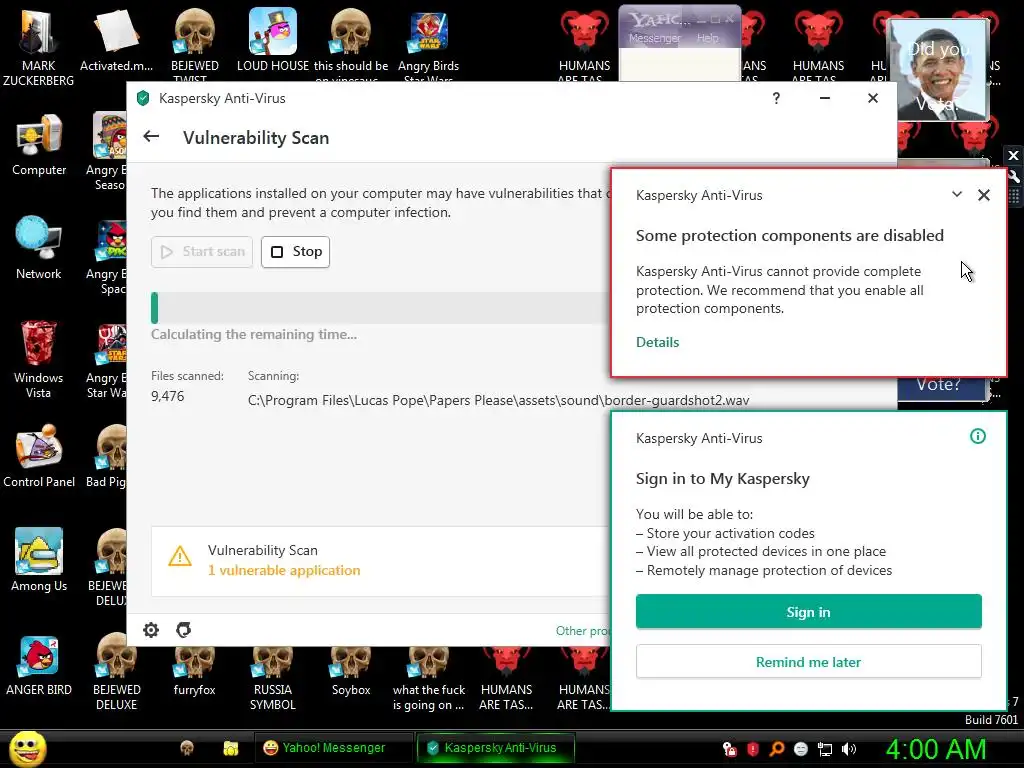Click yellow warning triangle icon
The image size is (1024, 768).
coord(180,556)
